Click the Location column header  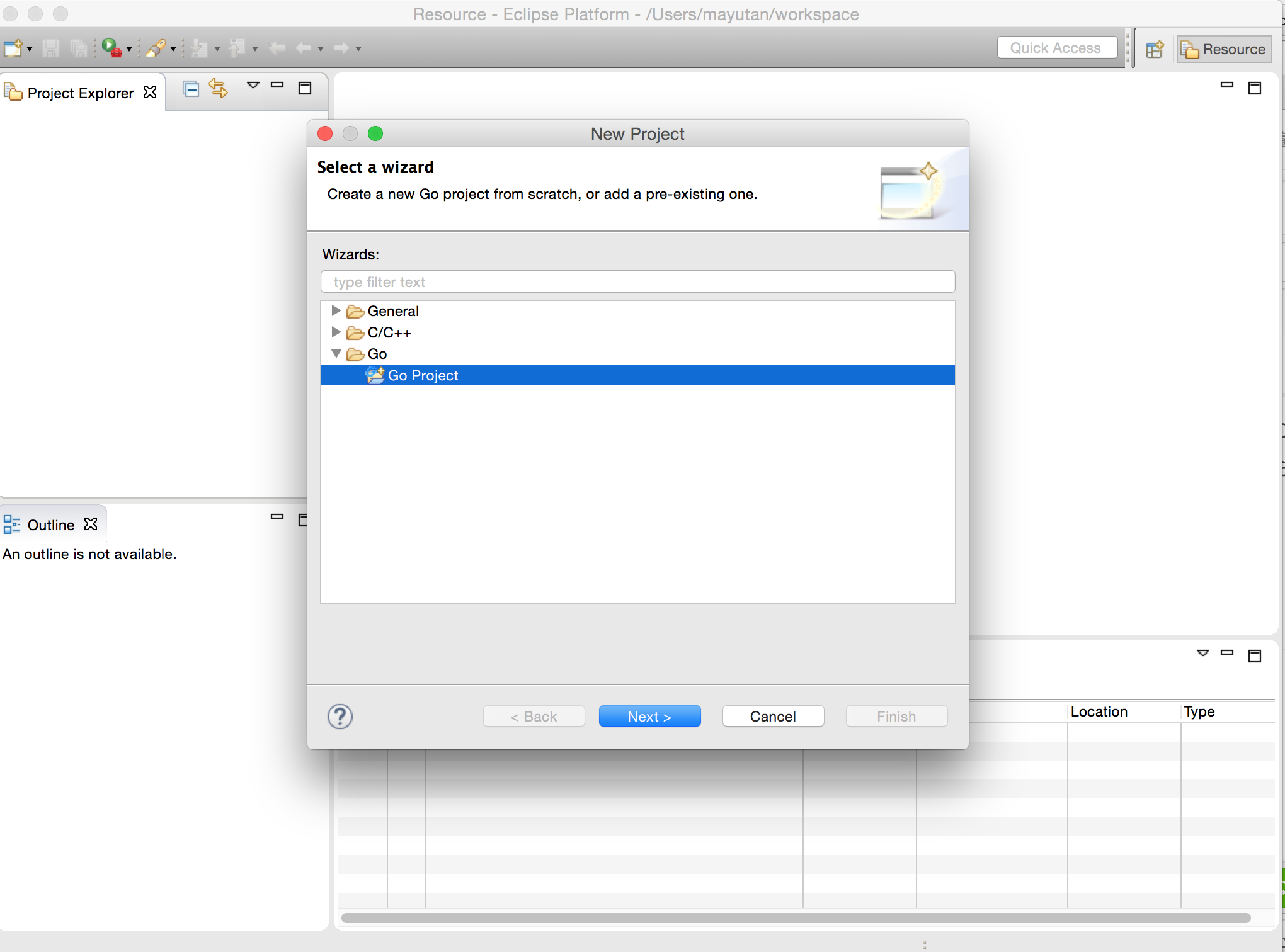[1124, 711]
